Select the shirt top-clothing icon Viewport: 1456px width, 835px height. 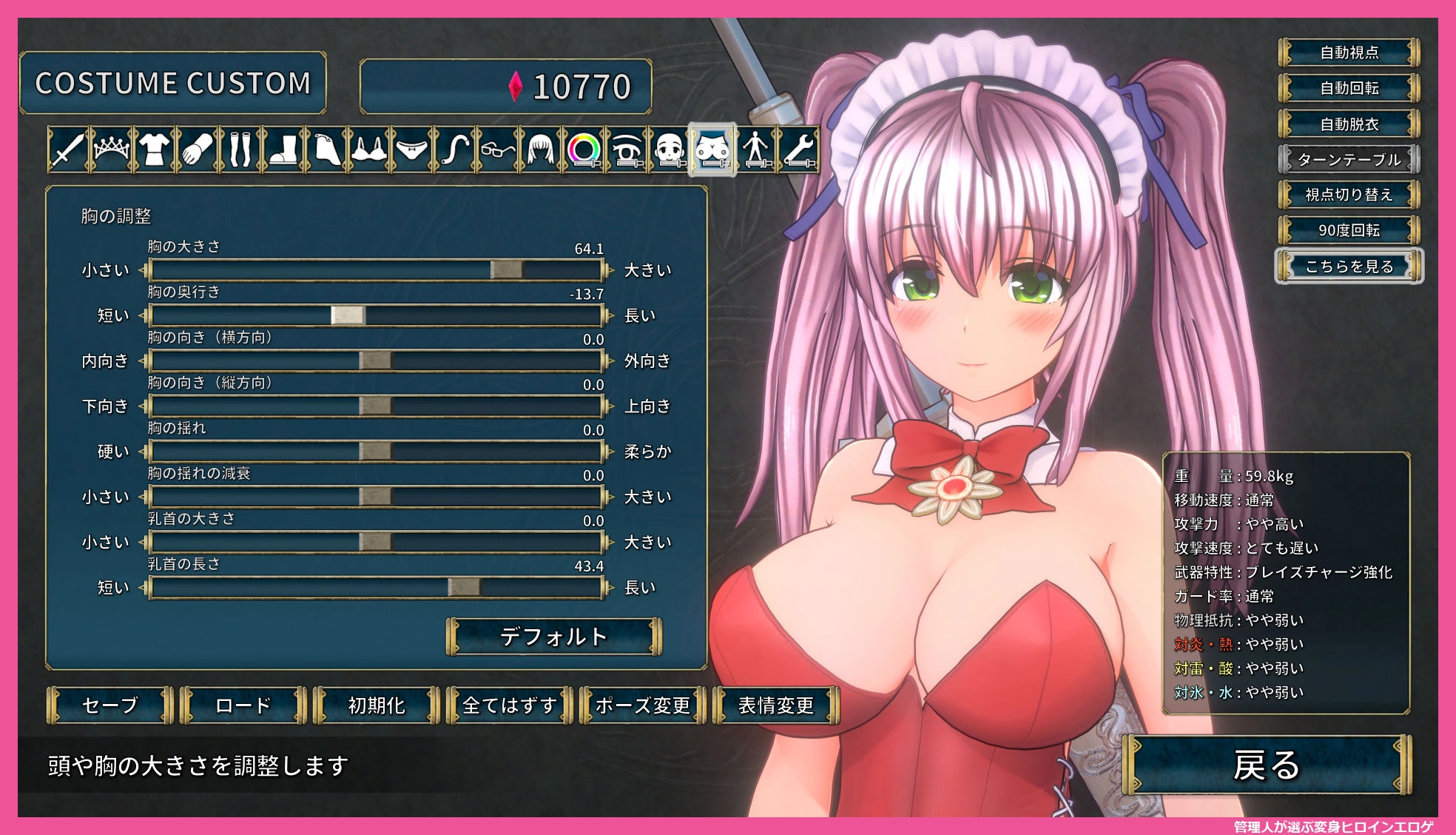pos(154,150)
